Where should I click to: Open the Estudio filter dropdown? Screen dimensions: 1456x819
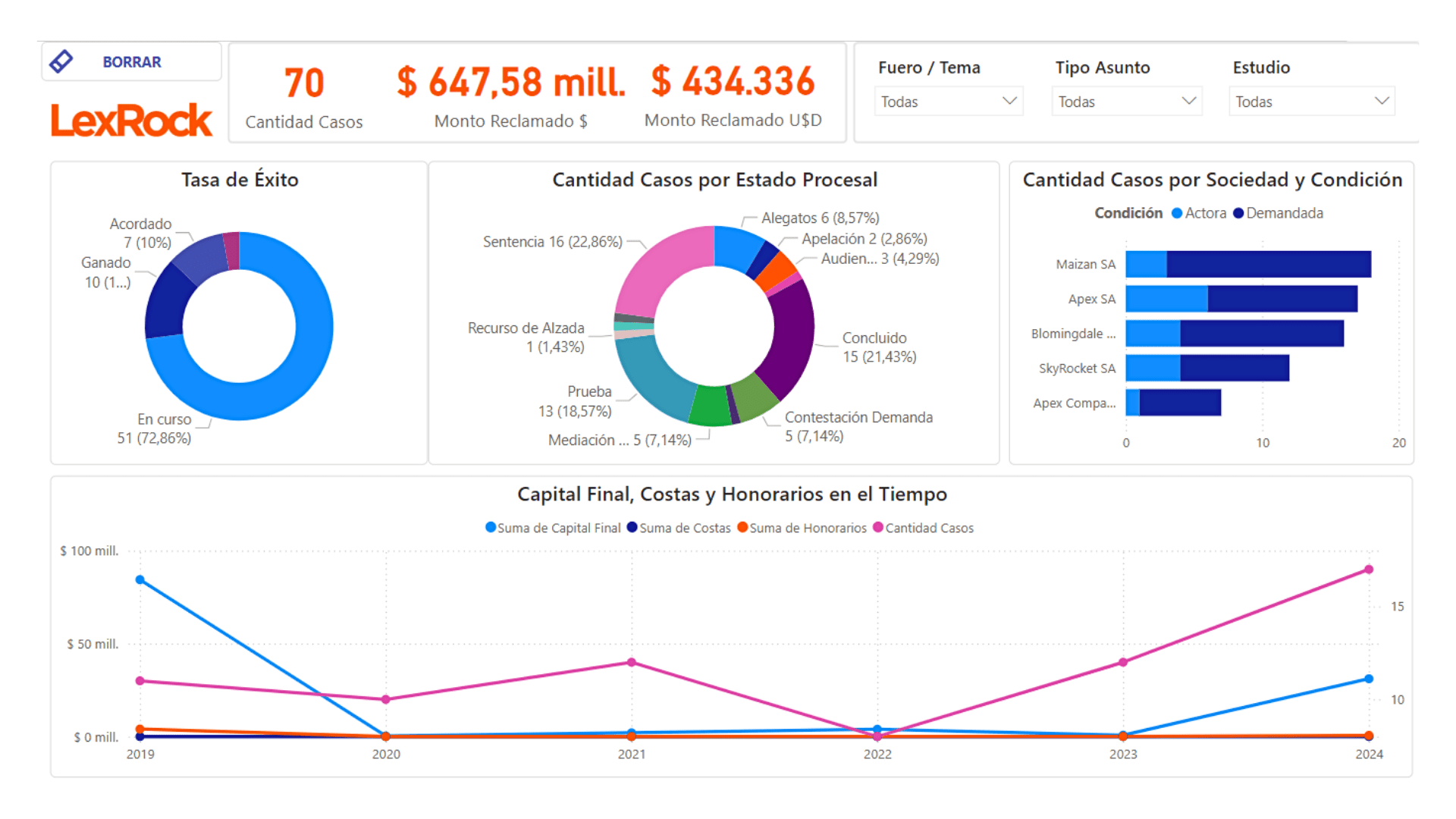tap(1311, 102)
